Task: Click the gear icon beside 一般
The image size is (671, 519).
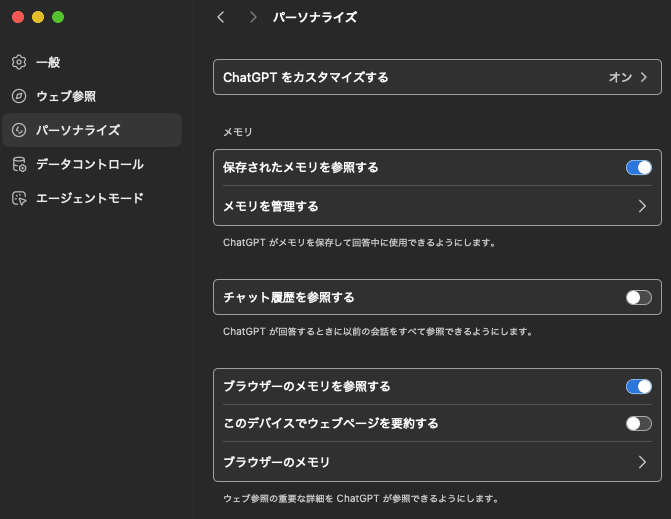Action: tap(19, 62)
